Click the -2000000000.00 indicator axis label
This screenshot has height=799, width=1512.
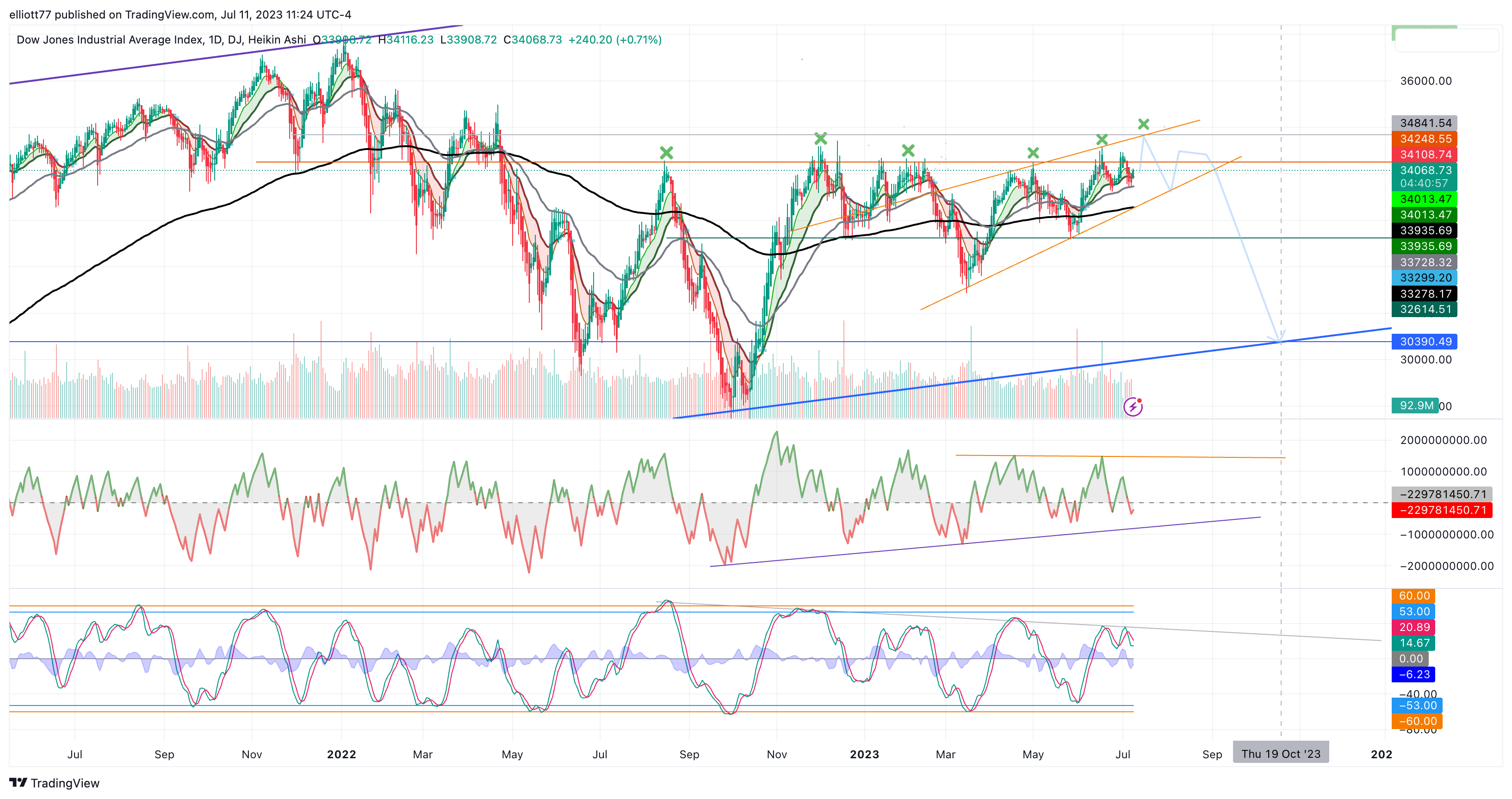point(1446,566)
